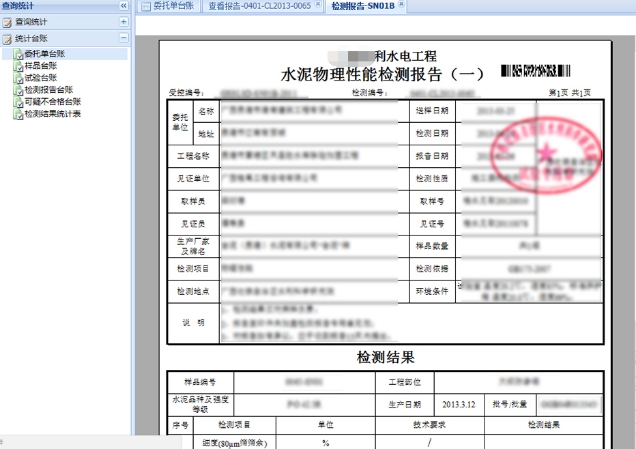Click the icon on 委托单台账 tab

coord(144,6)
